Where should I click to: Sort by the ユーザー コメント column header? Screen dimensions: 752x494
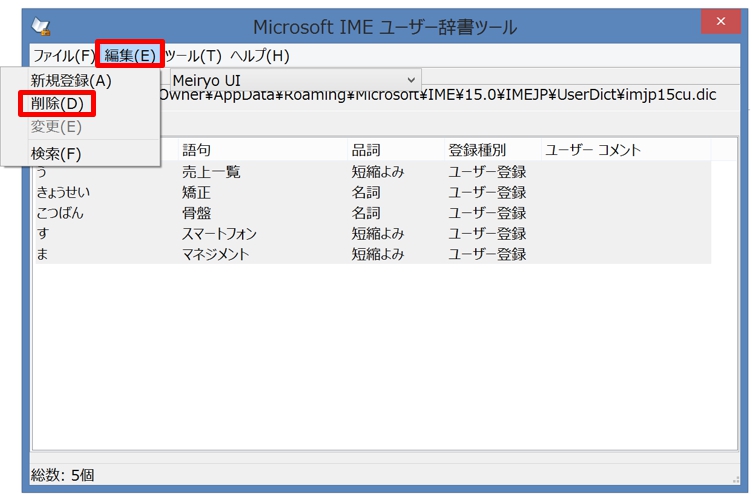[626, 150]
